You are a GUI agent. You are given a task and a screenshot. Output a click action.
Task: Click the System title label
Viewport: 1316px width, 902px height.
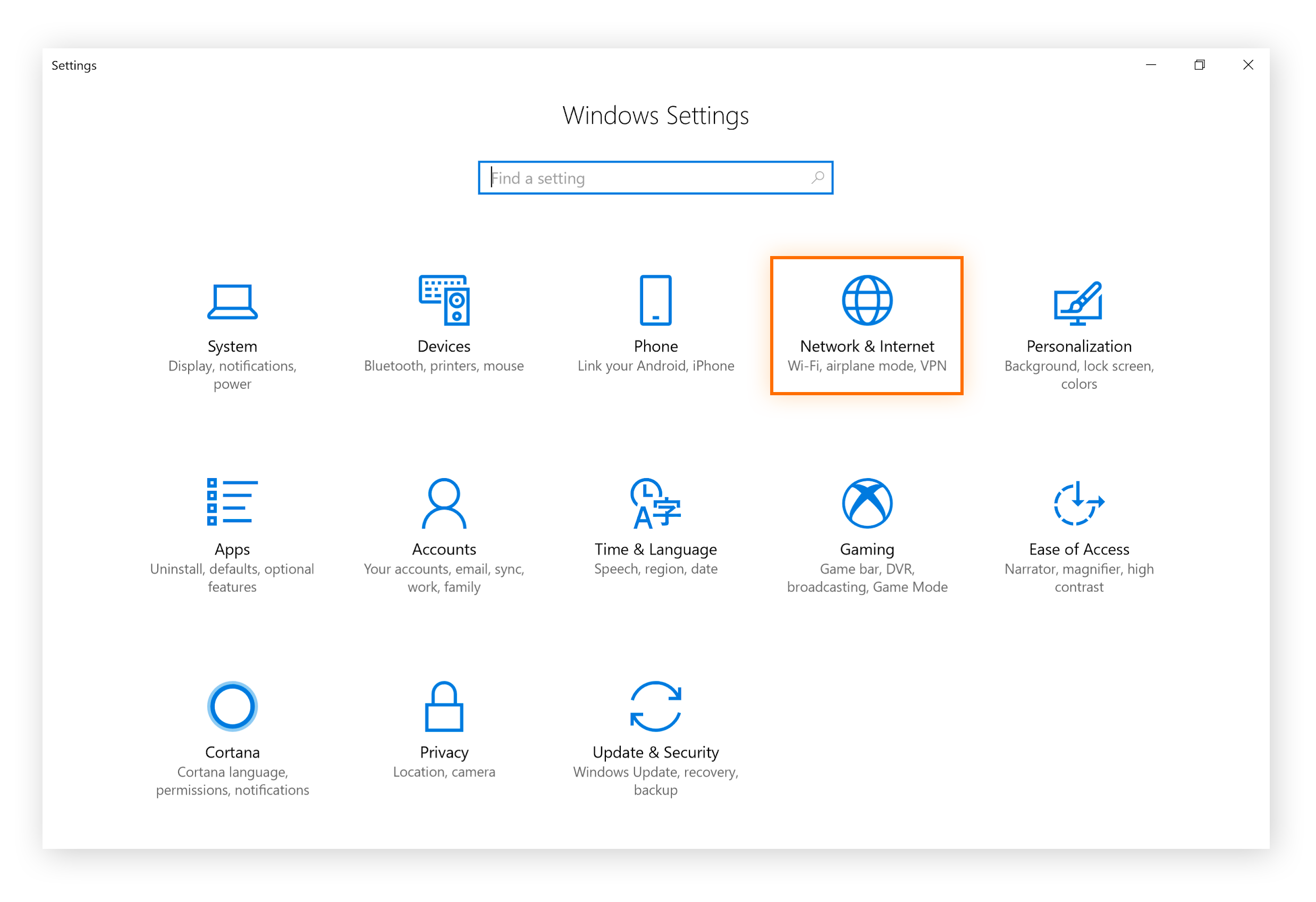click(232, 346)
